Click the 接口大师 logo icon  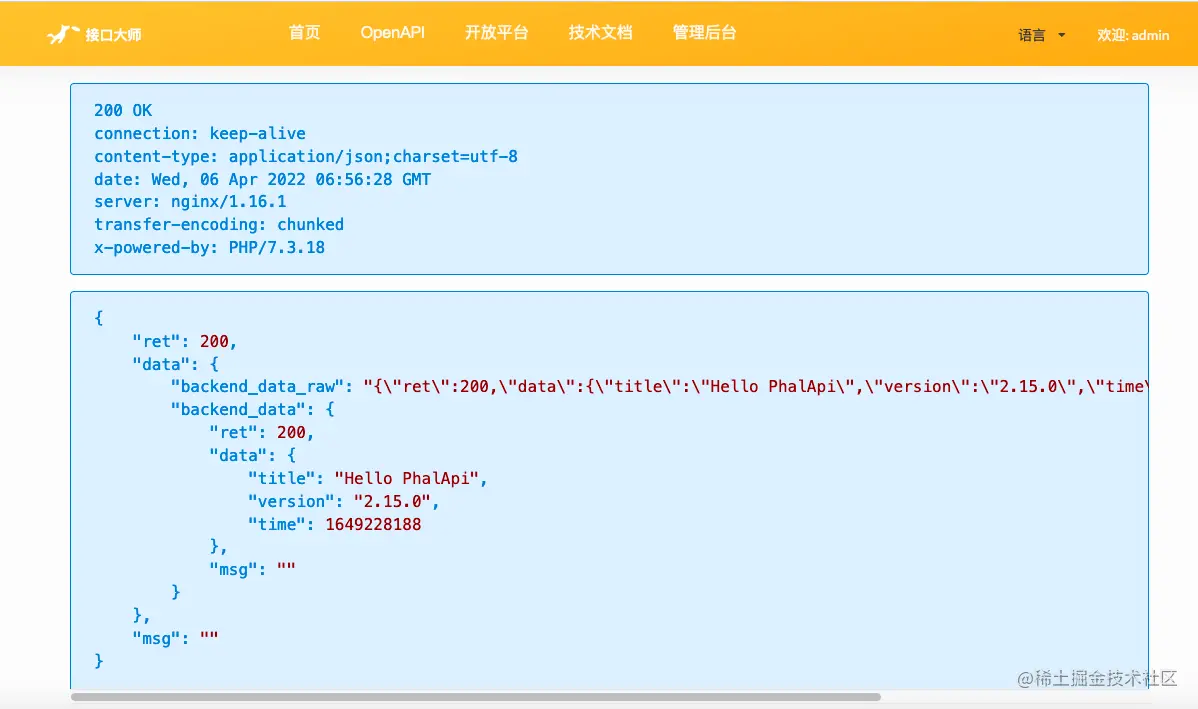point(63,34)
